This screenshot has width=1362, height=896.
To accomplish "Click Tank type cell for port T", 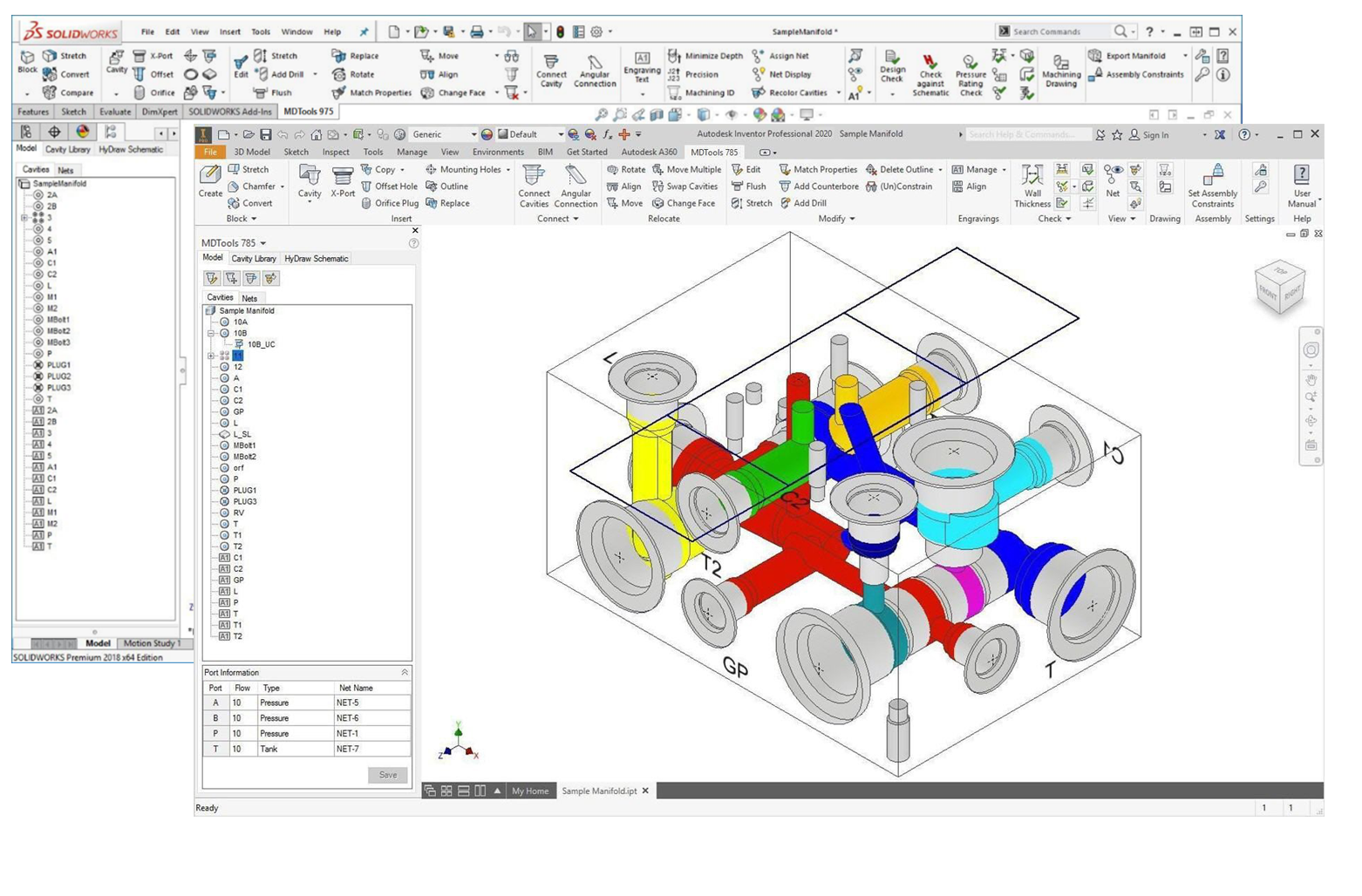I will pos(296,750).
